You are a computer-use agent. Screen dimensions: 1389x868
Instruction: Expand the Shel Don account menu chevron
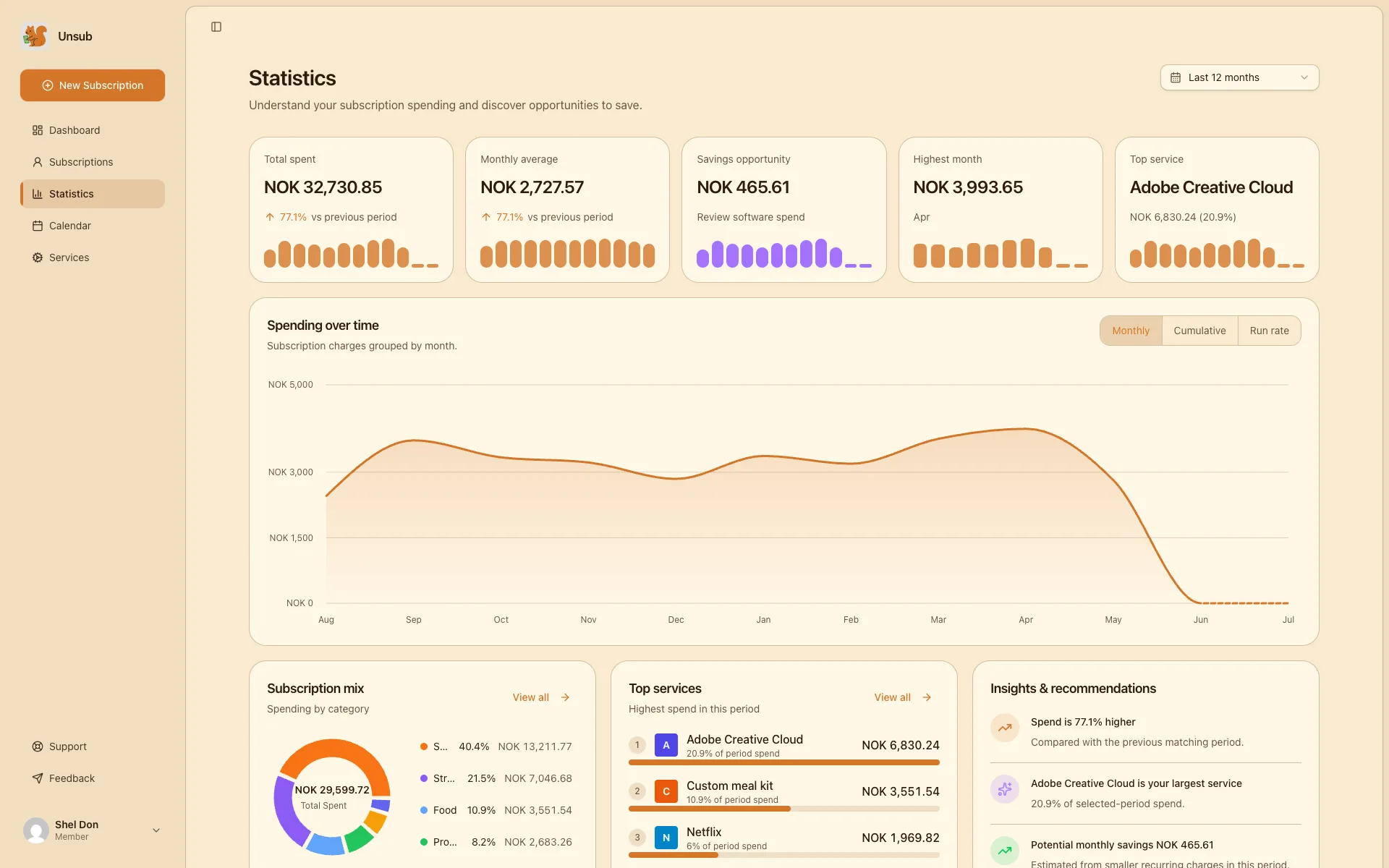156,830
